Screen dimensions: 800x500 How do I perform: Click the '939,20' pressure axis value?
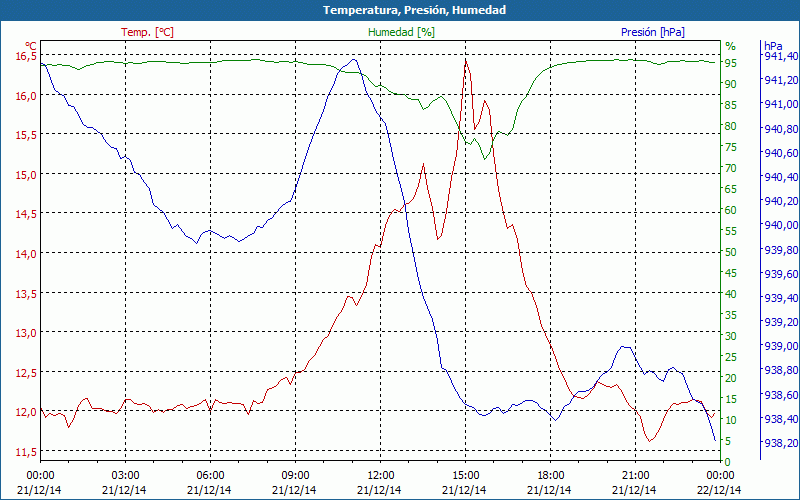pyautogui.click(x=782, y=322)
